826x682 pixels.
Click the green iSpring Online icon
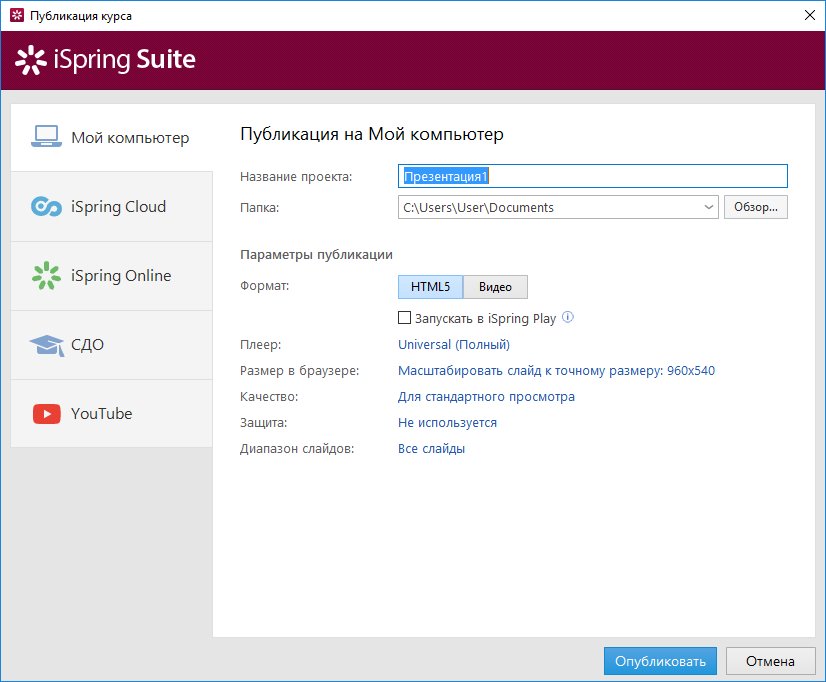[x=46, y=275]
